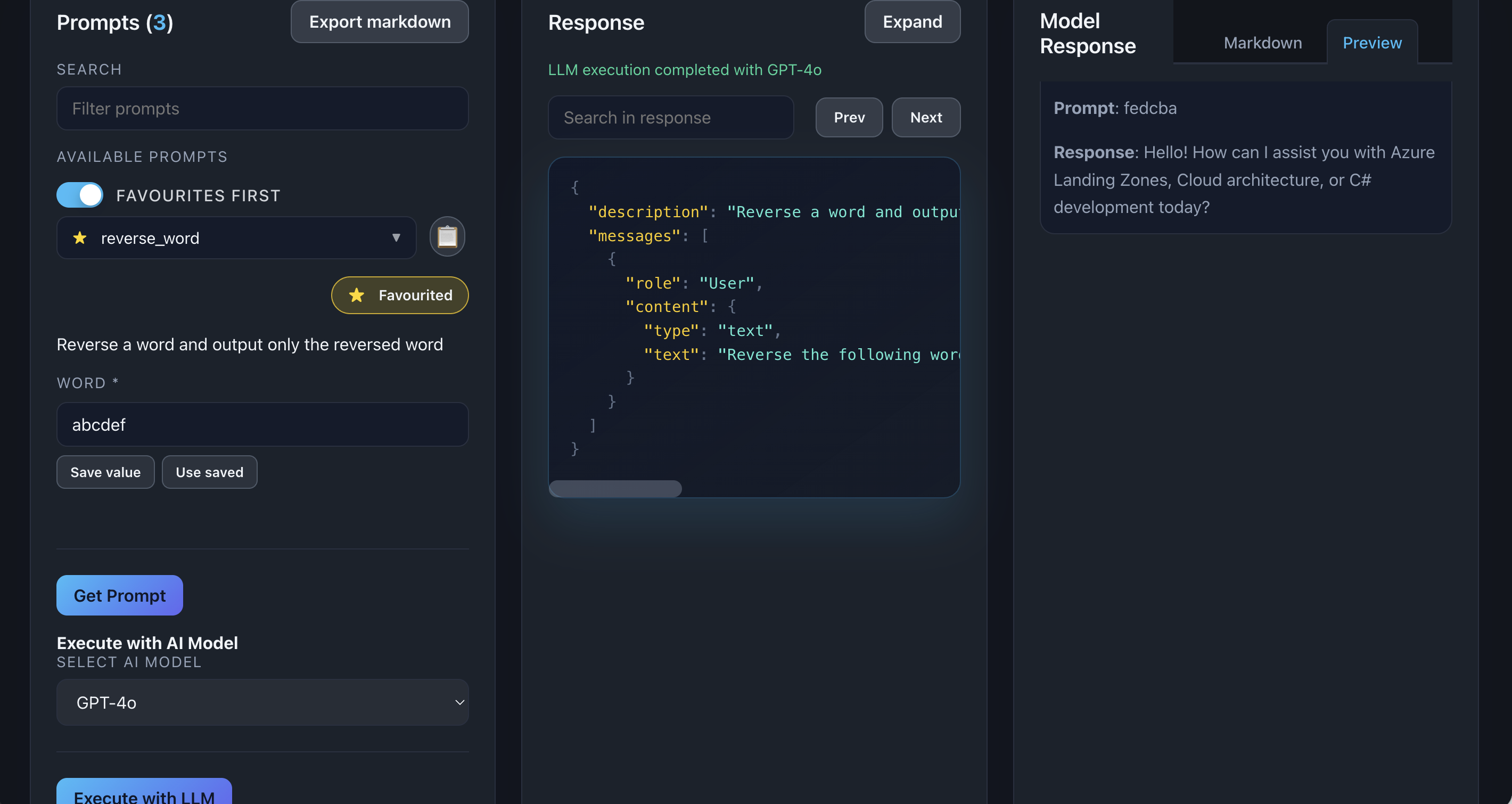
Task: Click the star icon in Favourited badge
Action: [x=356, y=295]
